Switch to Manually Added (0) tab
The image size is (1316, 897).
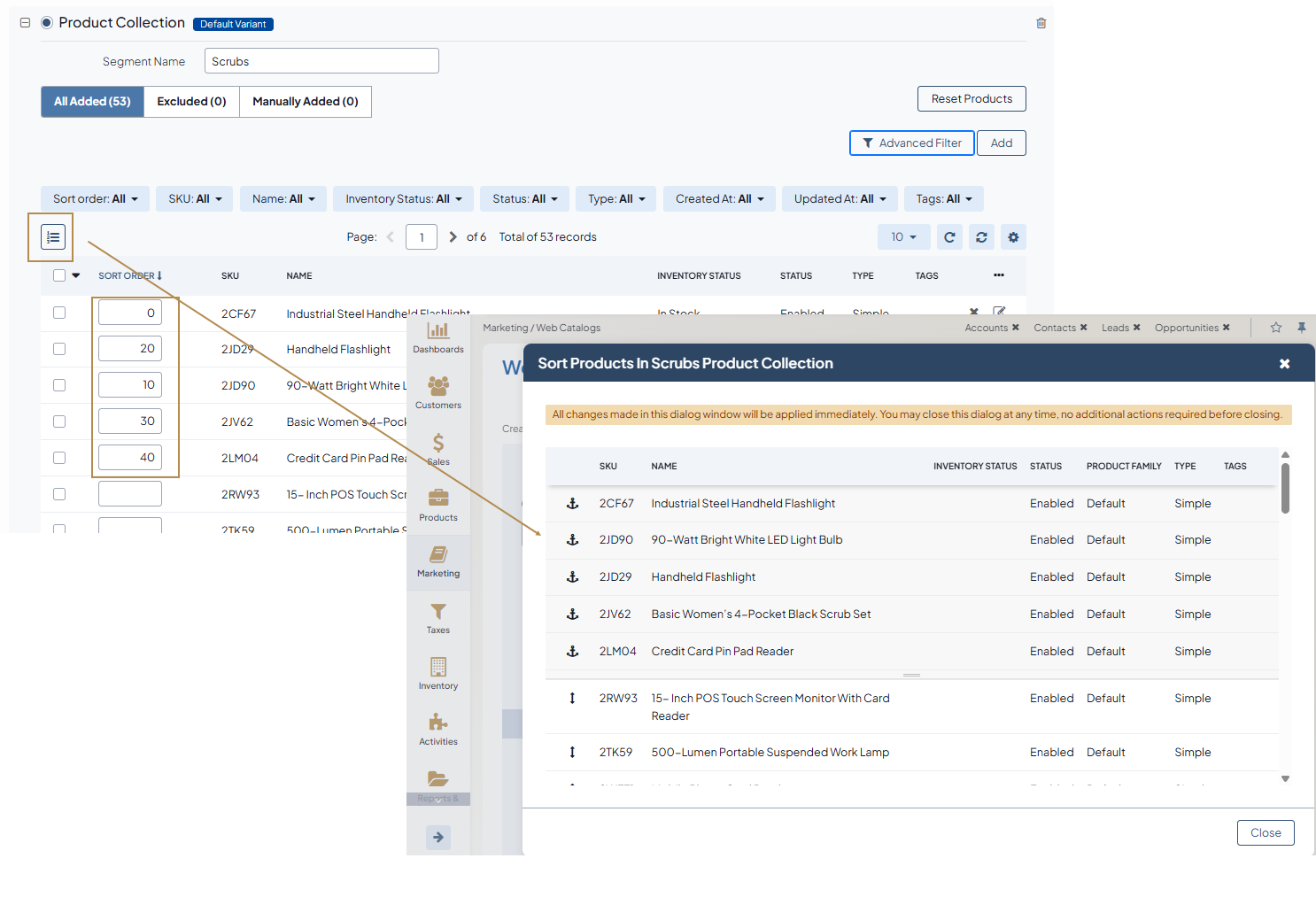(x=305, y=102)
